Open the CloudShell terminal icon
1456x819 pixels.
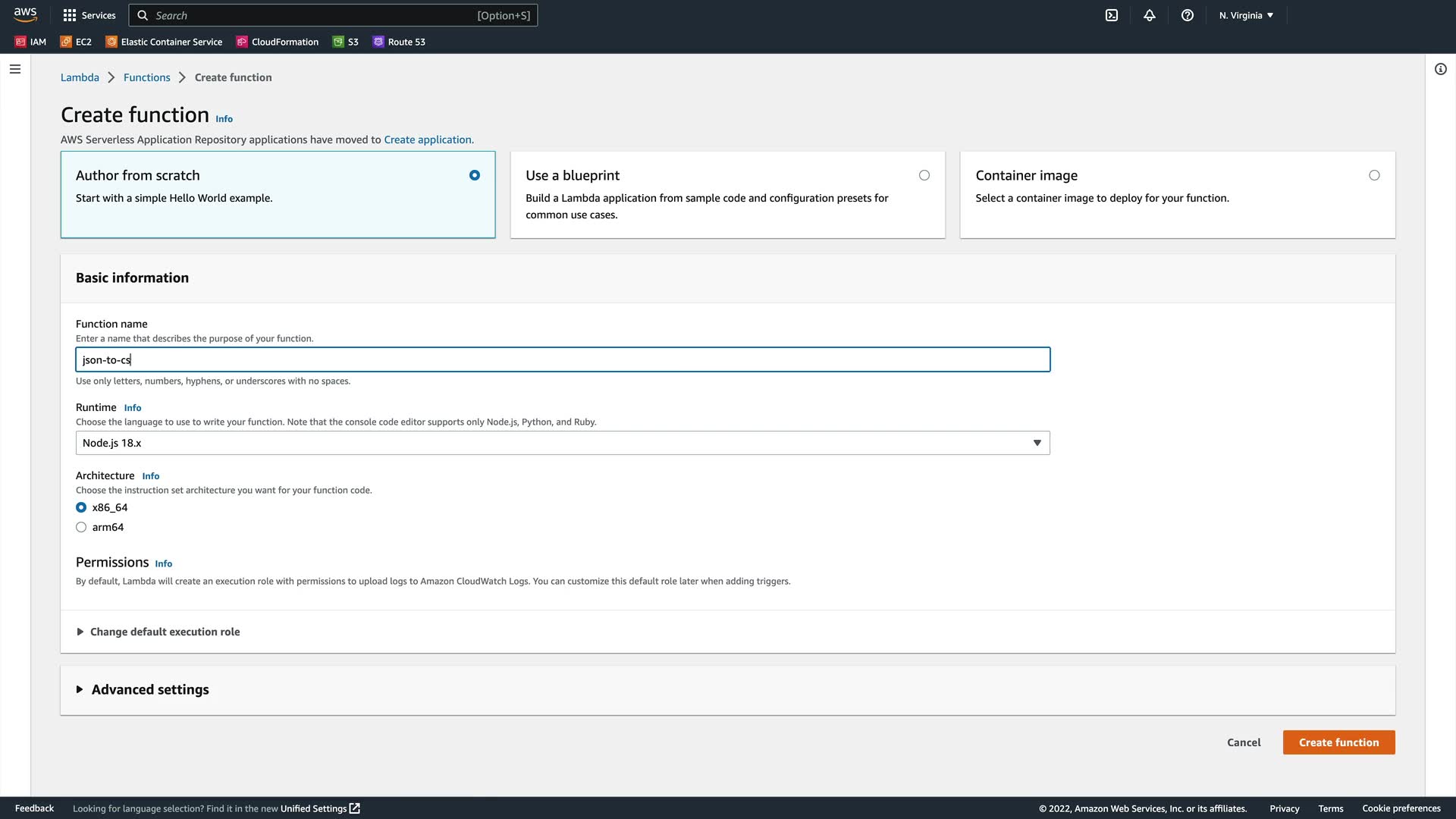1112,15
